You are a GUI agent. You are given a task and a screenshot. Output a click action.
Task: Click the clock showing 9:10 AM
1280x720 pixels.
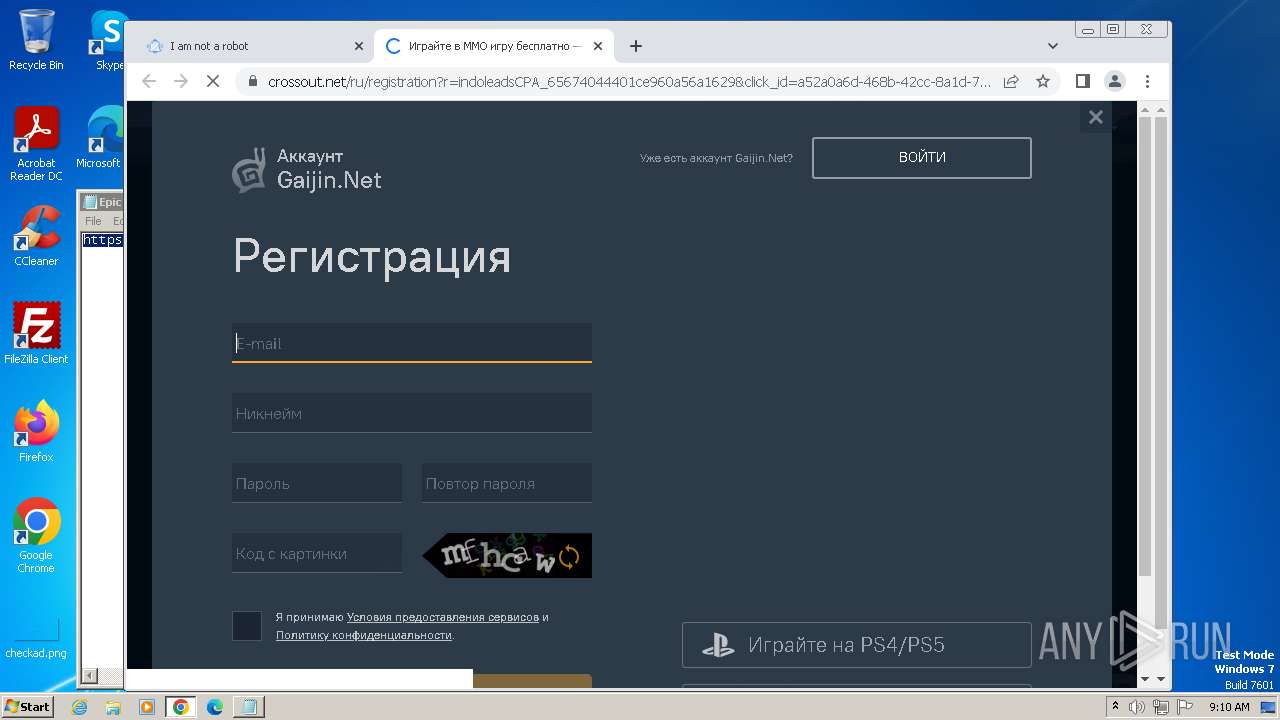click(x=1229, y=707)
